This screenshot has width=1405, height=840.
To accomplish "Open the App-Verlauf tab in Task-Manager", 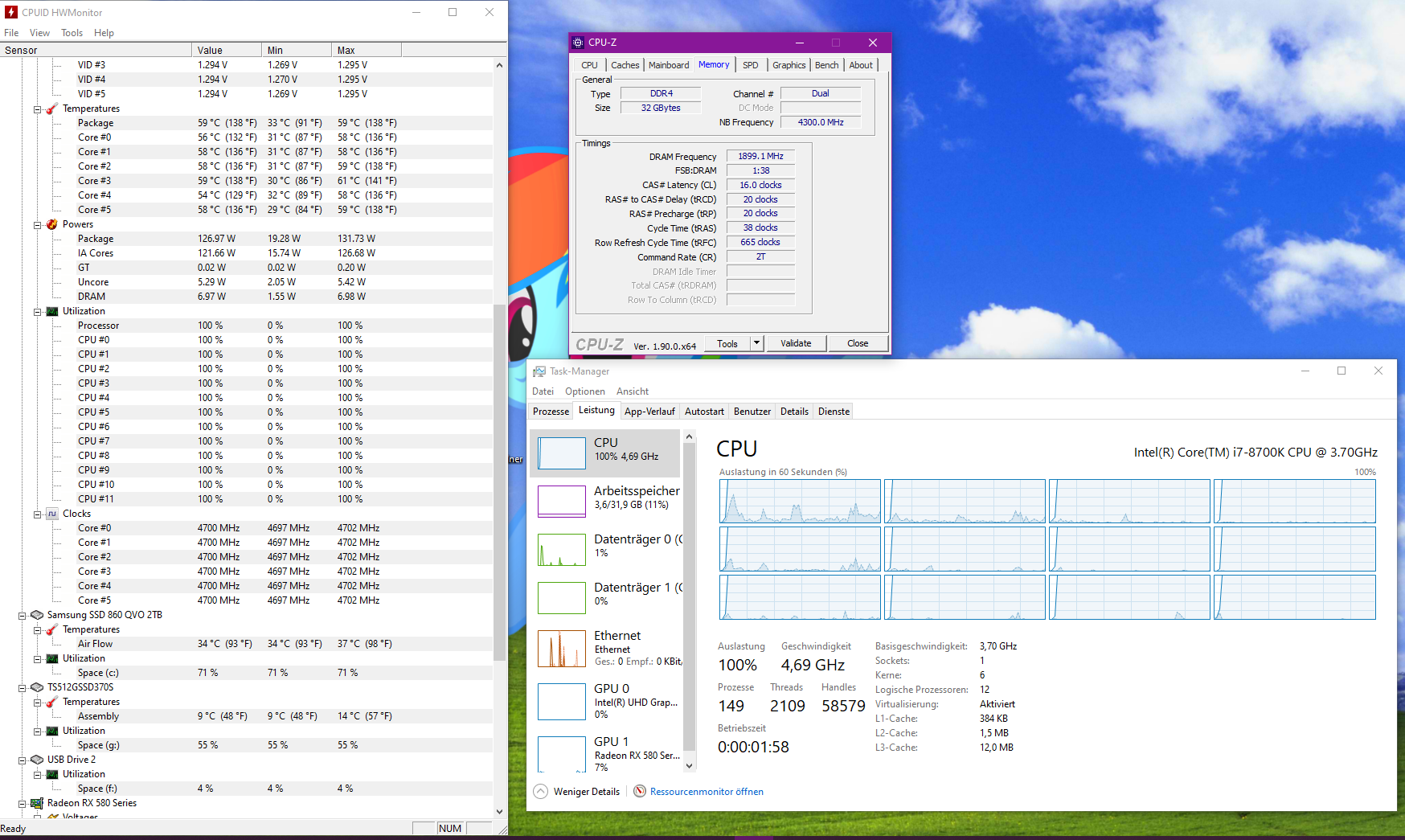I will point(649,412).
